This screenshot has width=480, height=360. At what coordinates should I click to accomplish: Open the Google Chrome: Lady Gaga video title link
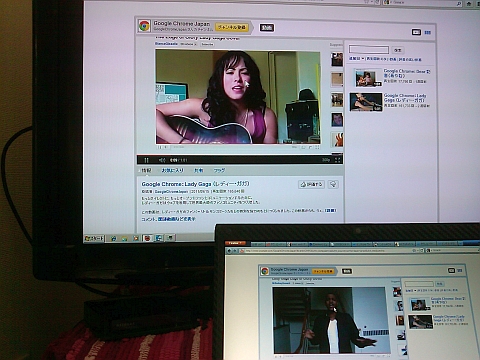pyautogui.click(x=195, y=184)
